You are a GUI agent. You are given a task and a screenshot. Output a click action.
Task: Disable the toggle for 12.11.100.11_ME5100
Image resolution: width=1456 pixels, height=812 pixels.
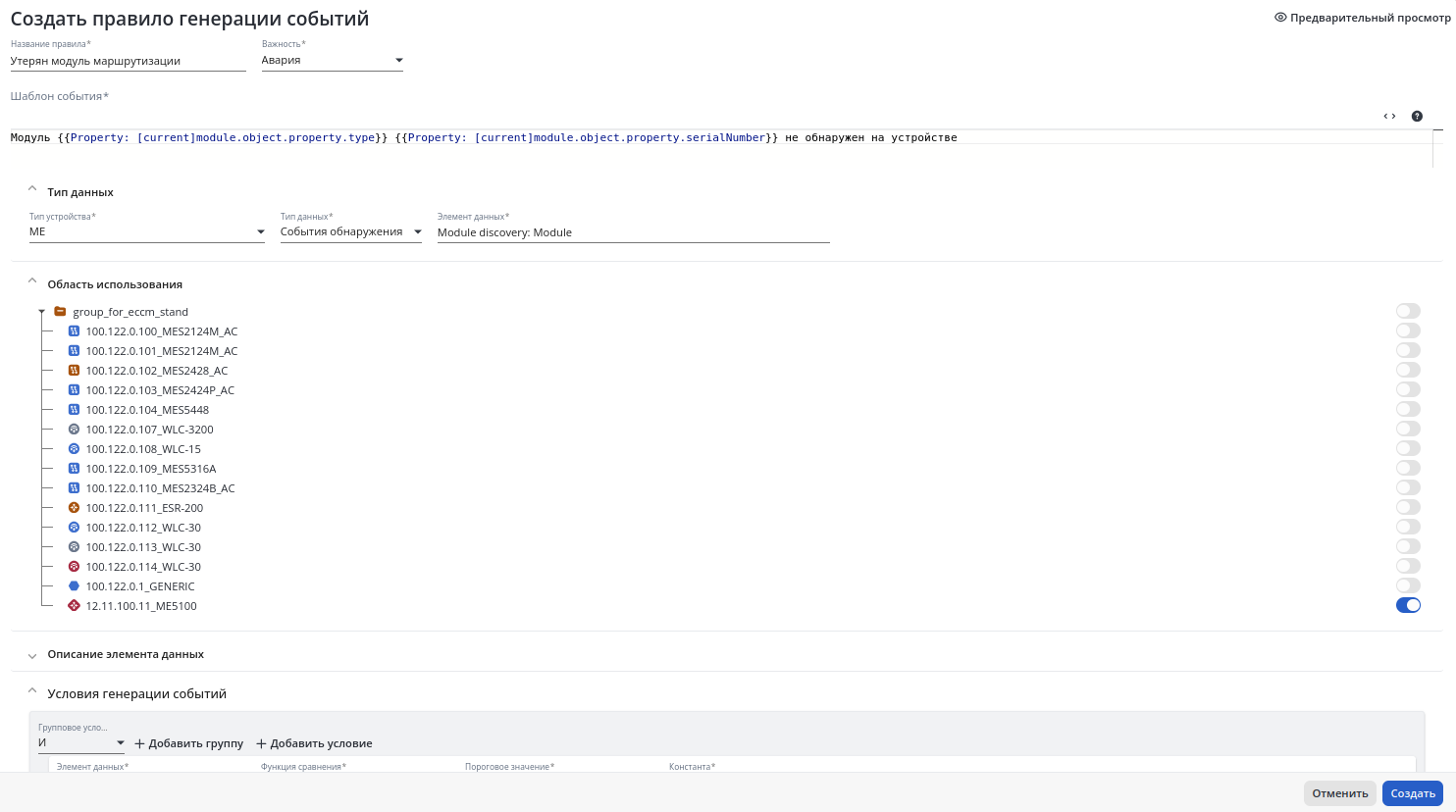[1408, 605]
